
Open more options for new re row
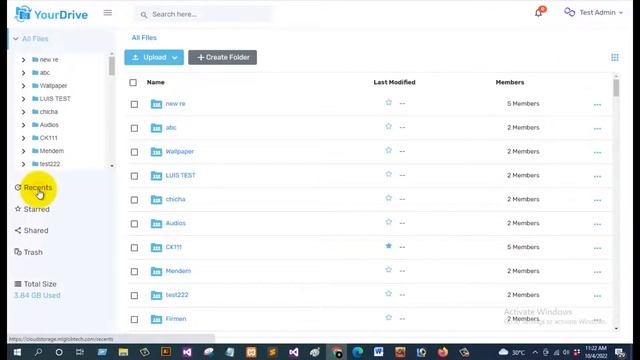click(x=598, y=105)
